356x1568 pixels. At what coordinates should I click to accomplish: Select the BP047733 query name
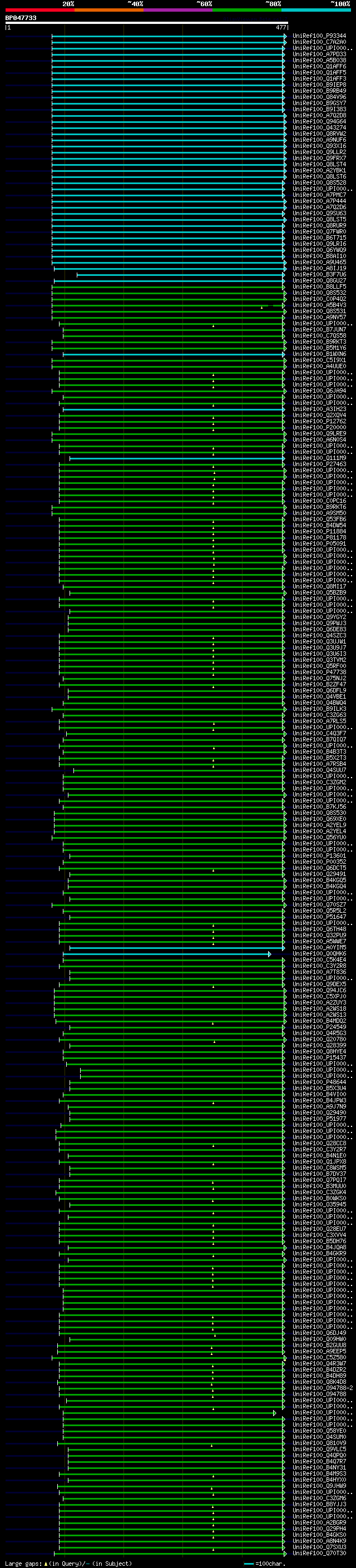click(x=21, y=18)
